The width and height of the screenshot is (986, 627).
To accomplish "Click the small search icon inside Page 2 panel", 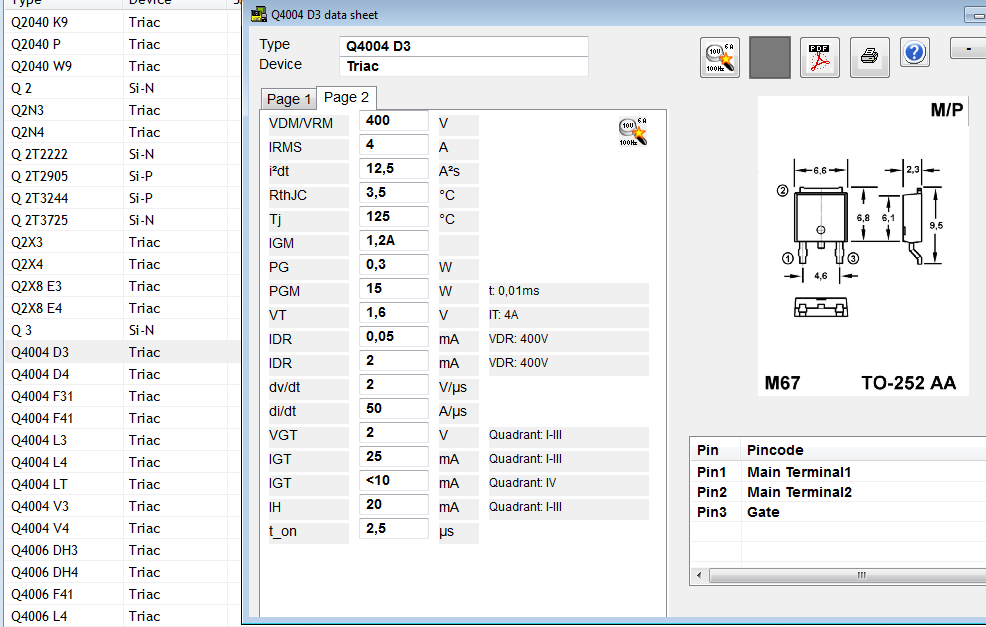I will [x=633, y=131].
